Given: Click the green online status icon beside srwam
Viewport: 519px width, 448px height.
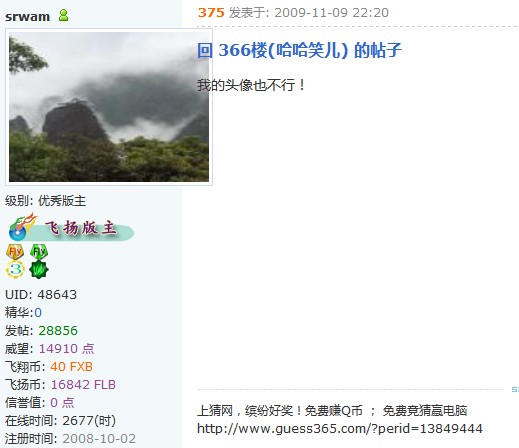Looking at the screenshot, I should click(x=63, y=15).
